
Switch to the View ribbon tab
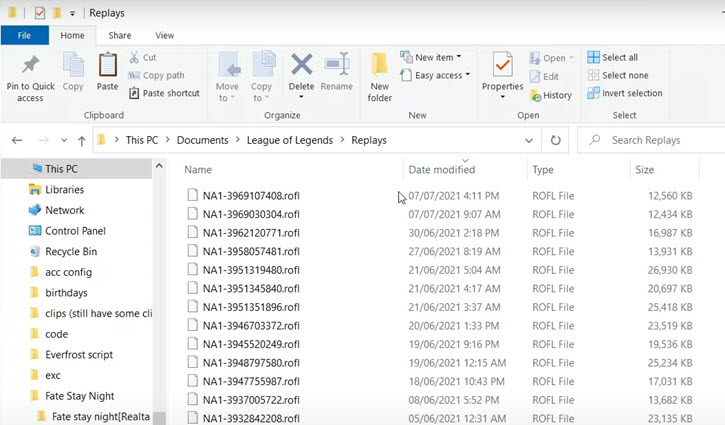164,35
